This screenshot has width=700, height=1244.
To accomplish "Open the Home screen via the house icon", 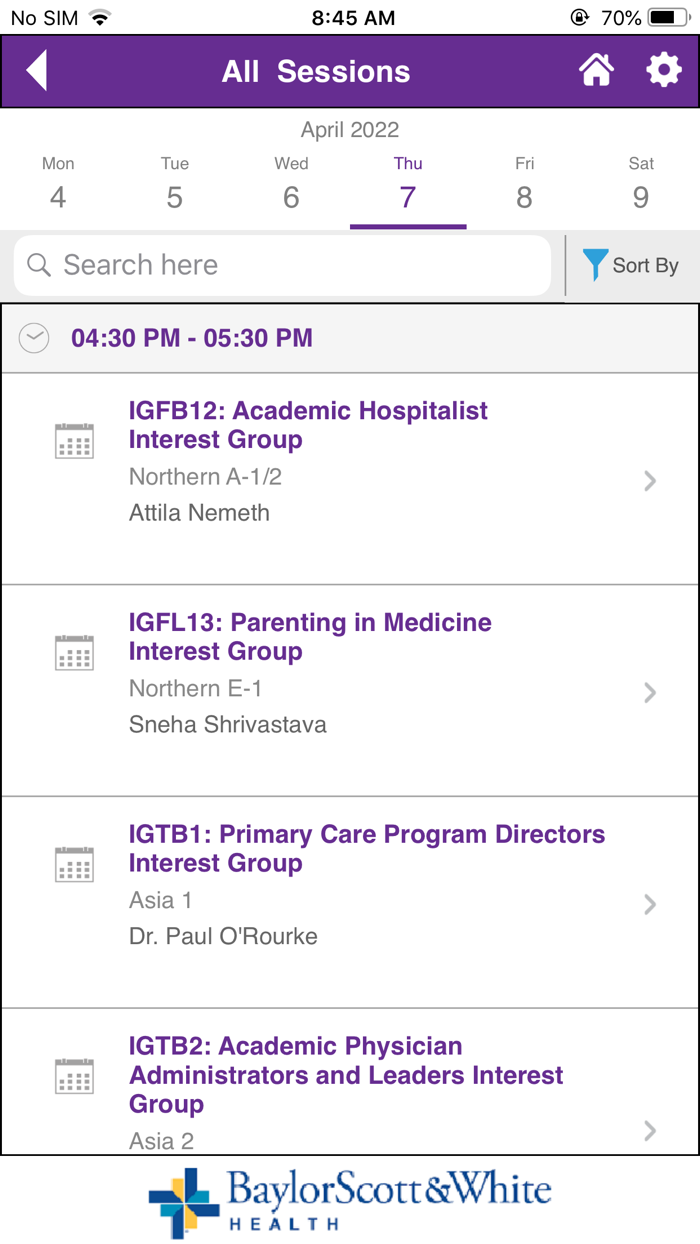I will [x=597, y=70].
